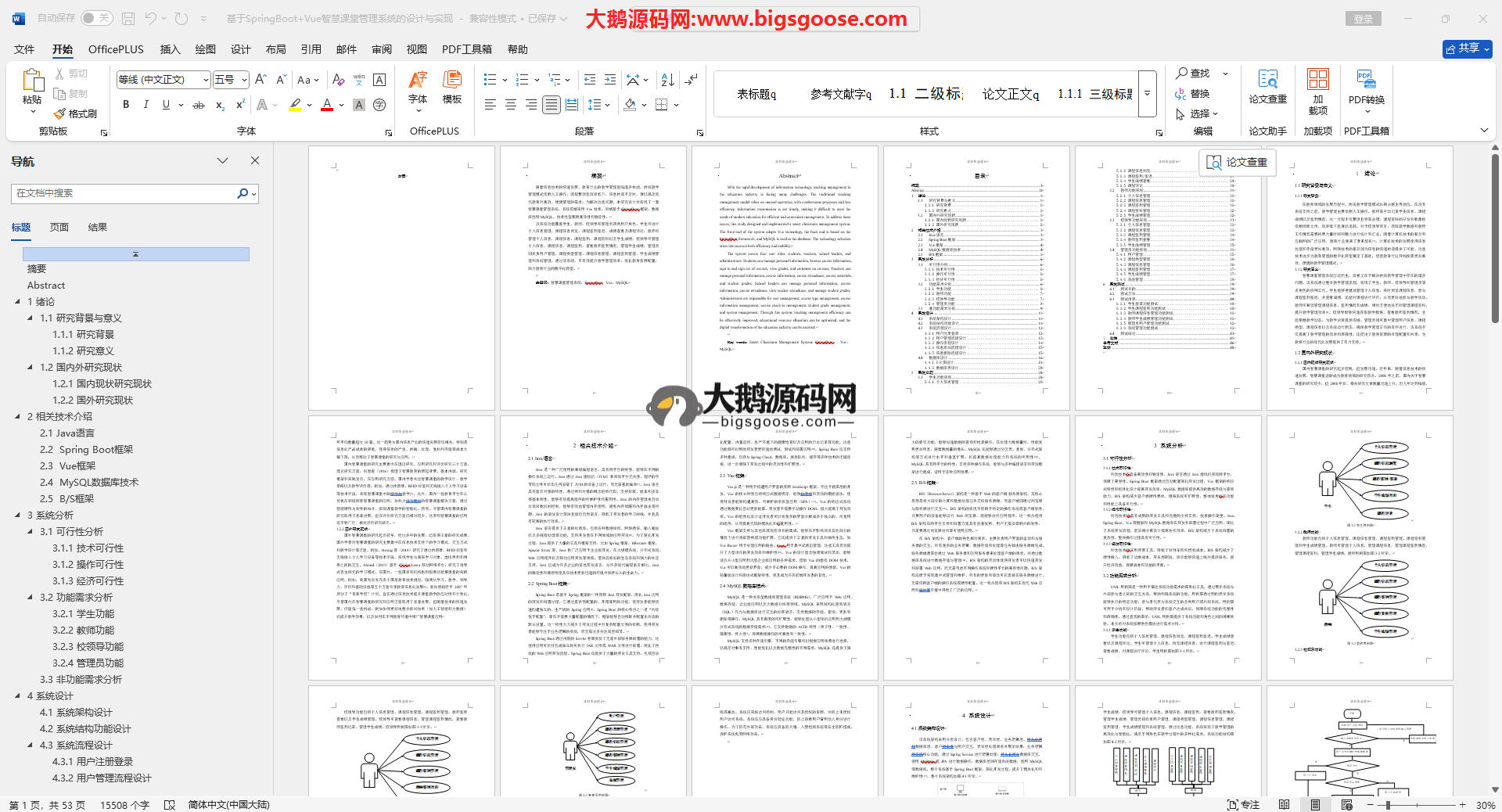Image resolution: width=1502 pixels, height=812 pixels.
Task: Apply bold formatting
Action: [126, 105]
